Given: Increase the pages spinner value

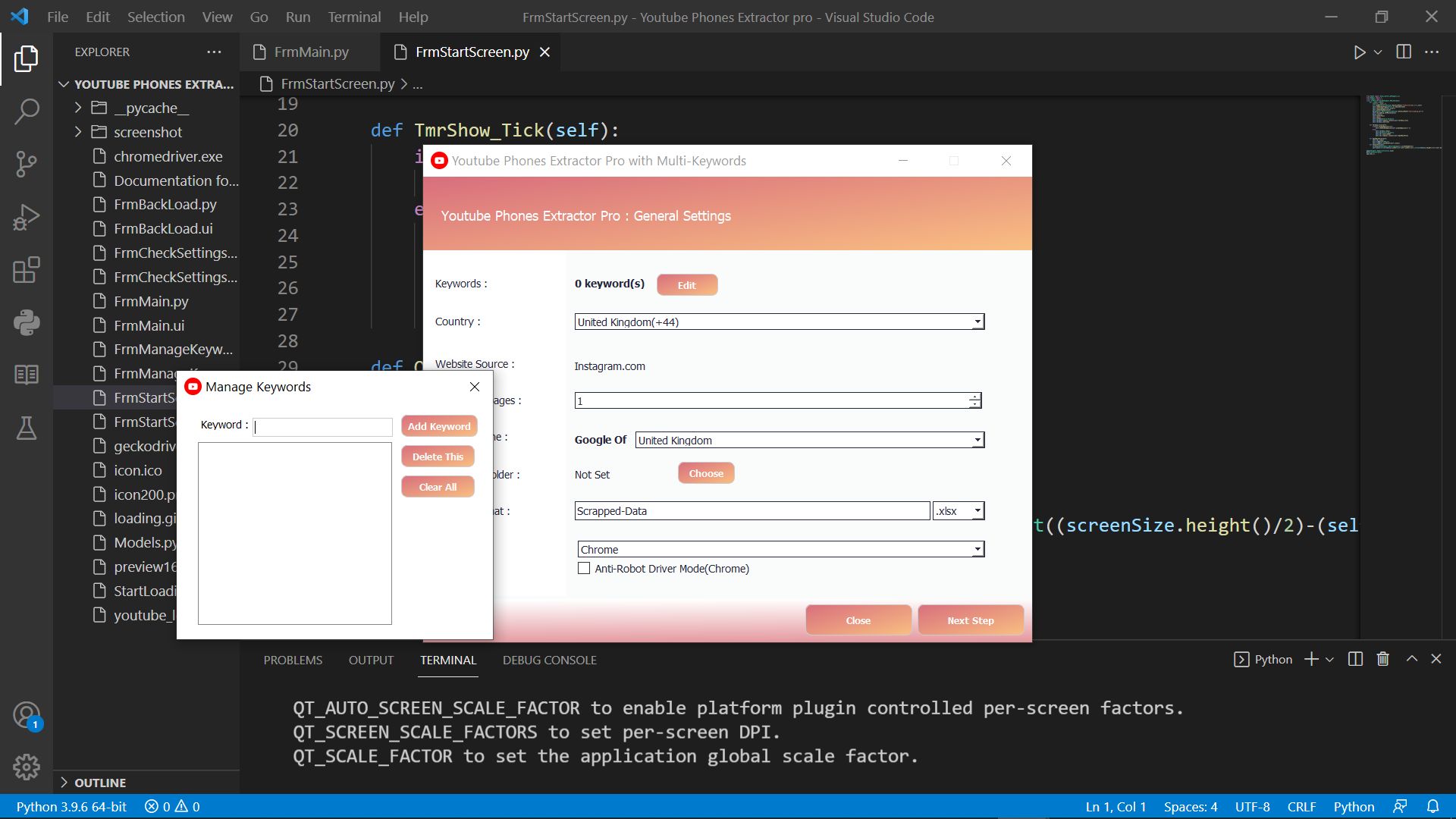Looking at the screenshot, I should (x=974, y=396).
